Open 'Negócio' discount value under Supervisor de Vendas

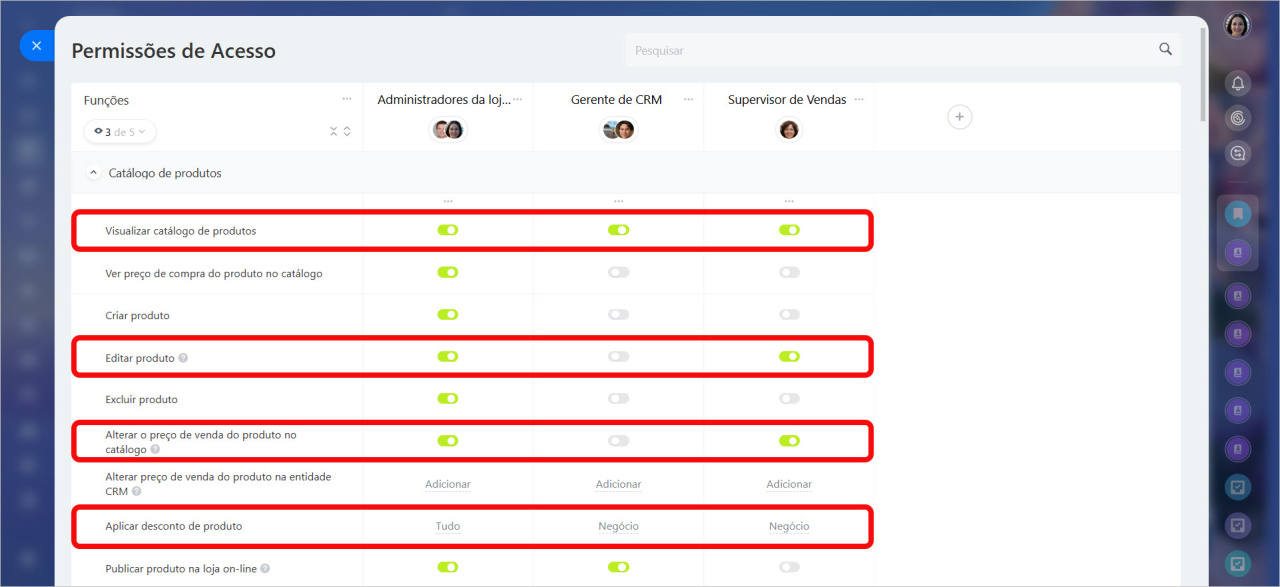(789, 526)
